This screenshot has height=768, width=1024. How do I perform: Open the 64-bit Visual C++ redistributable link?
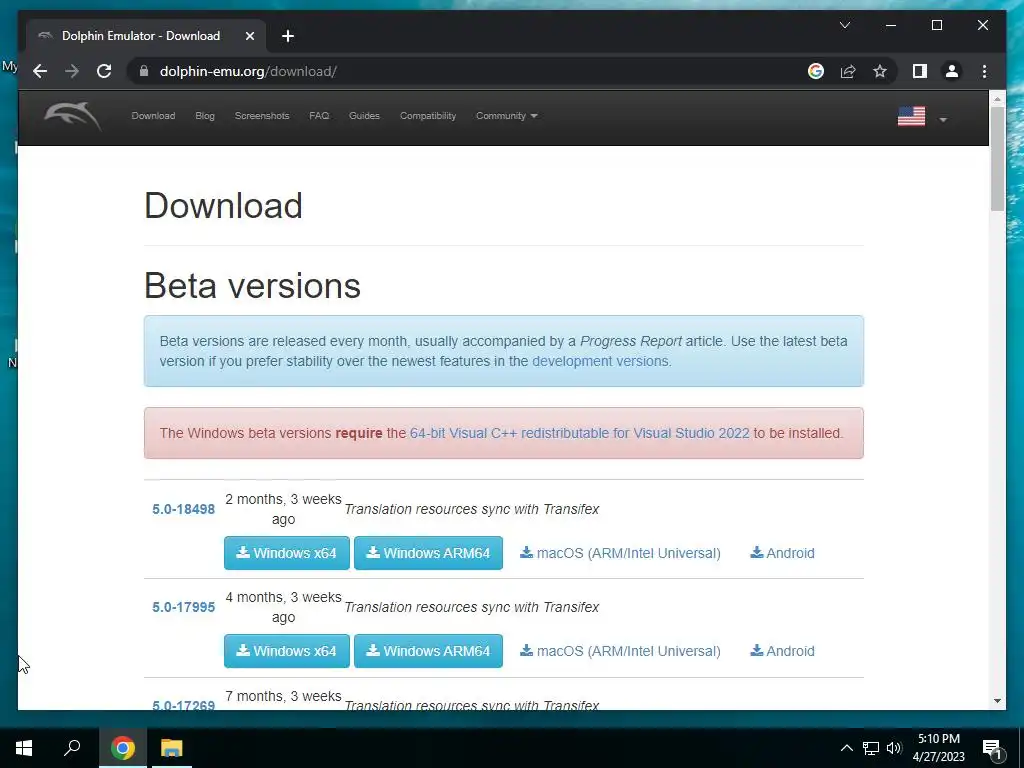tap(579, 433)
